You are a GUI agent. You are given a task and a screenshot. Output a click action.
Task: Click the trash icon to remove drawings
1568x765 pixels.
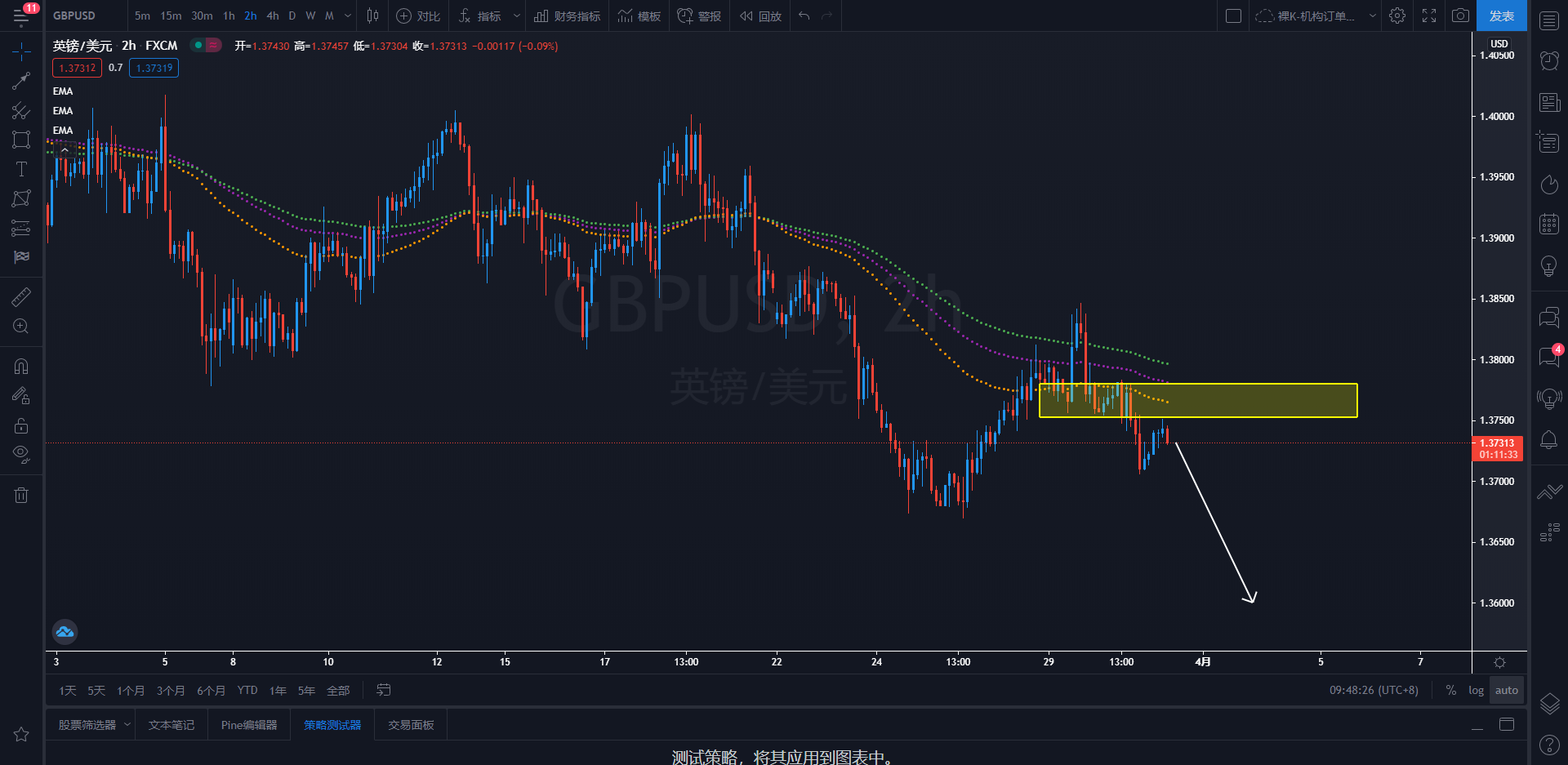point(21,495)
